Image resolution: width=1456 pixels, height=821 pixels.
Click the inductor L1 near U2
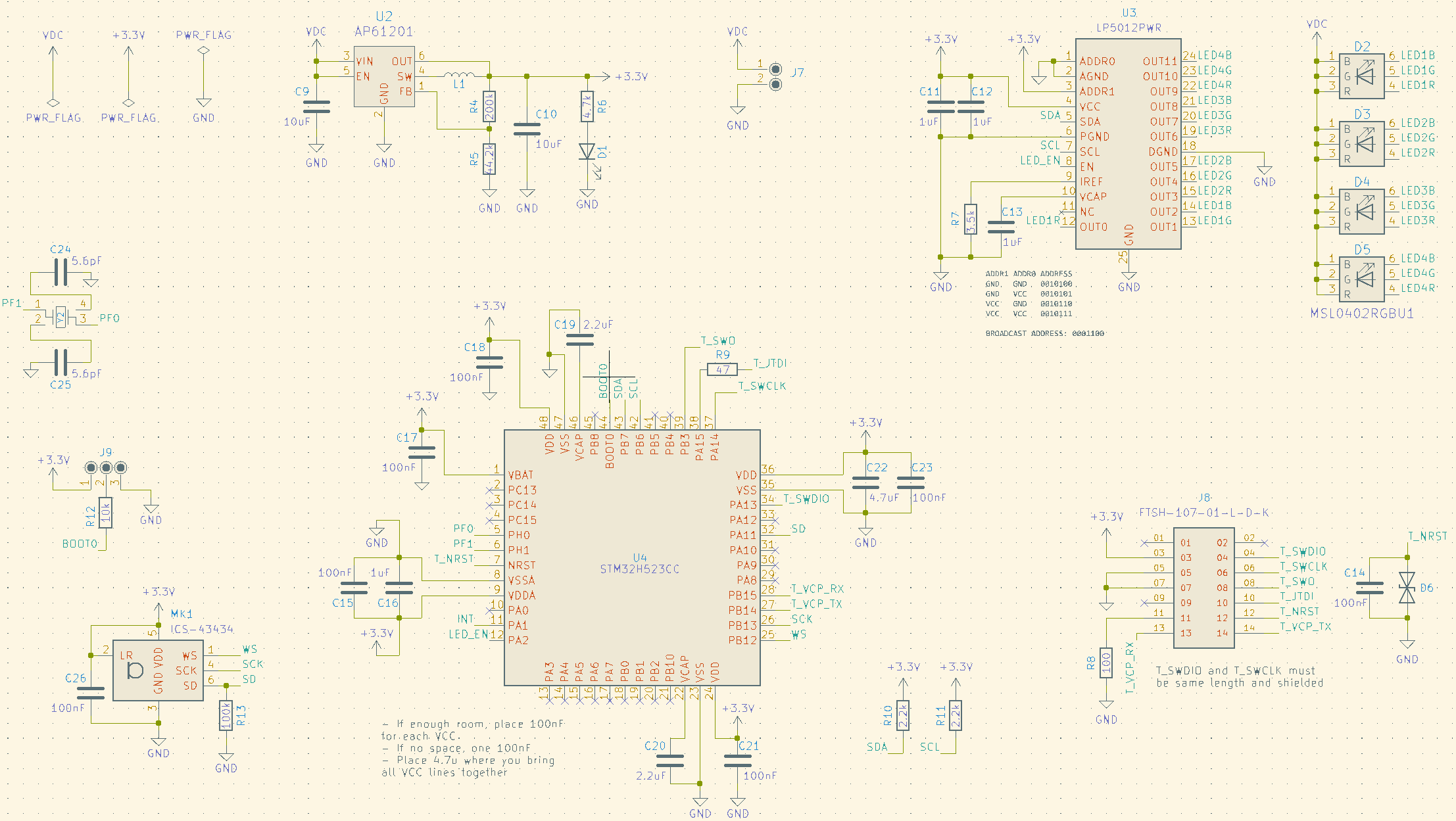[x=460, y=74]
